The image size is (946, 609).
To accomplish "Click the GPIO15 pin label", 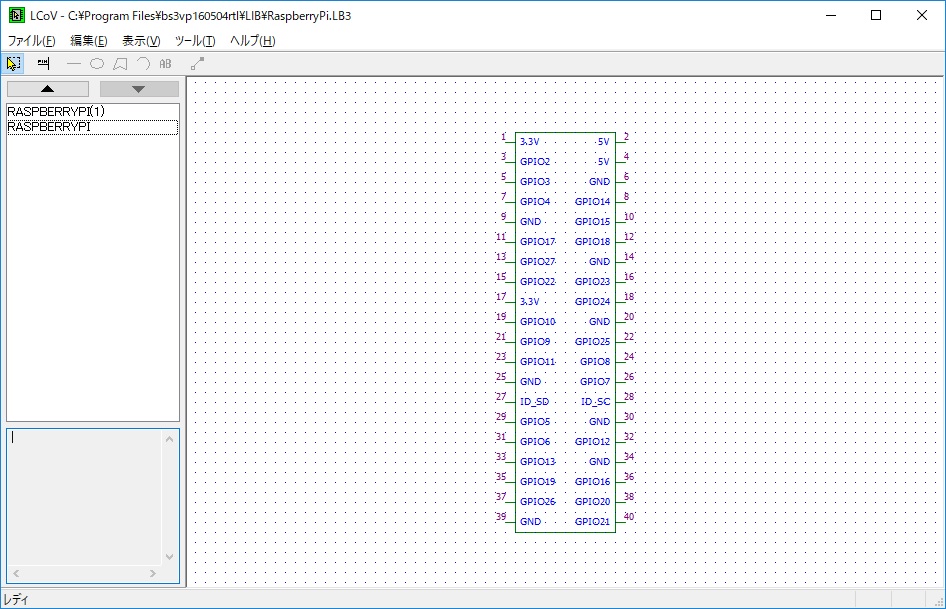I will coord(592,222).
